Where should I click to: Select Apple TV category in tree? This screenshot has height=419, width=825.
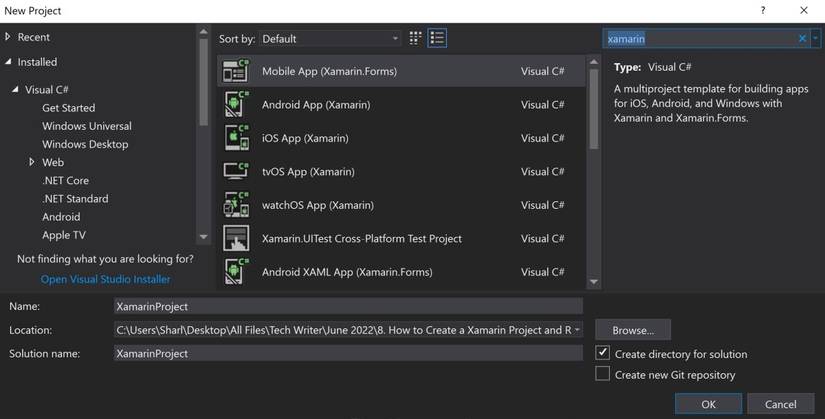tap(64, 235)
